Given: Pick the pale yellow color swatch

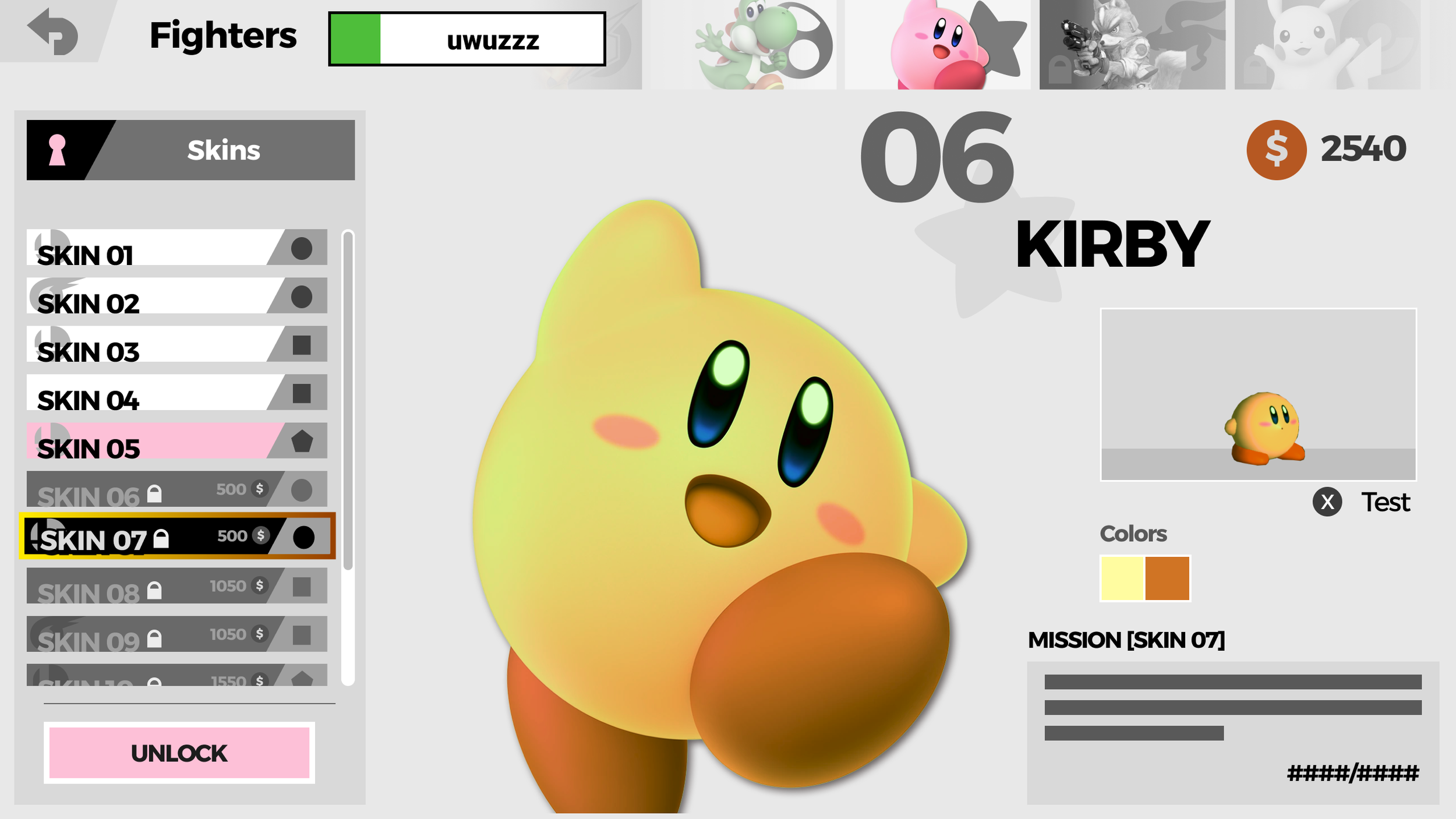Looking at the screenshot, I should [x=1122, y=578].
